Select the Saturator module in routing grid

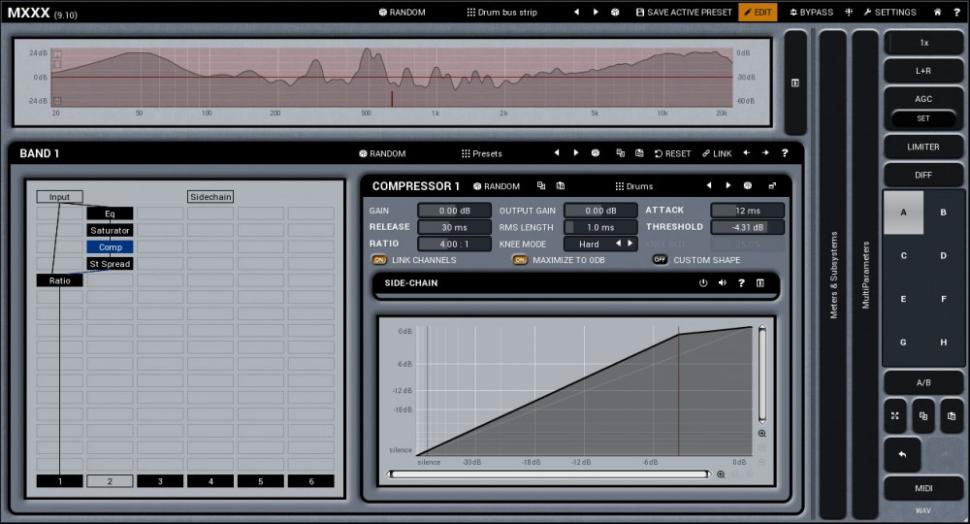coord(110,230)
